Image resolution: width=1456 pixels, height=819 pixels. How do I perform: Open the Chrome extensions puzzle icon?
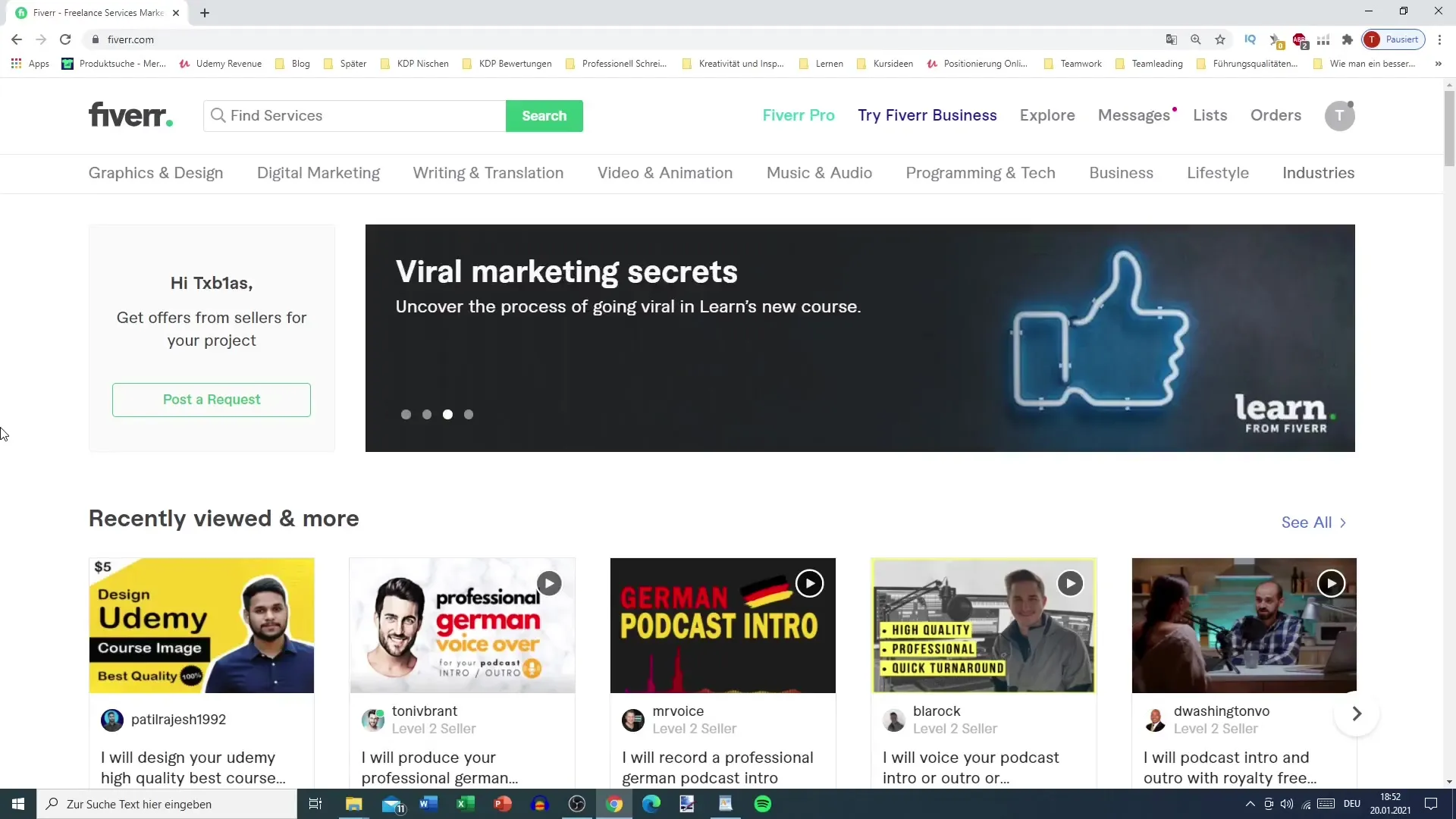point(1348,39)
